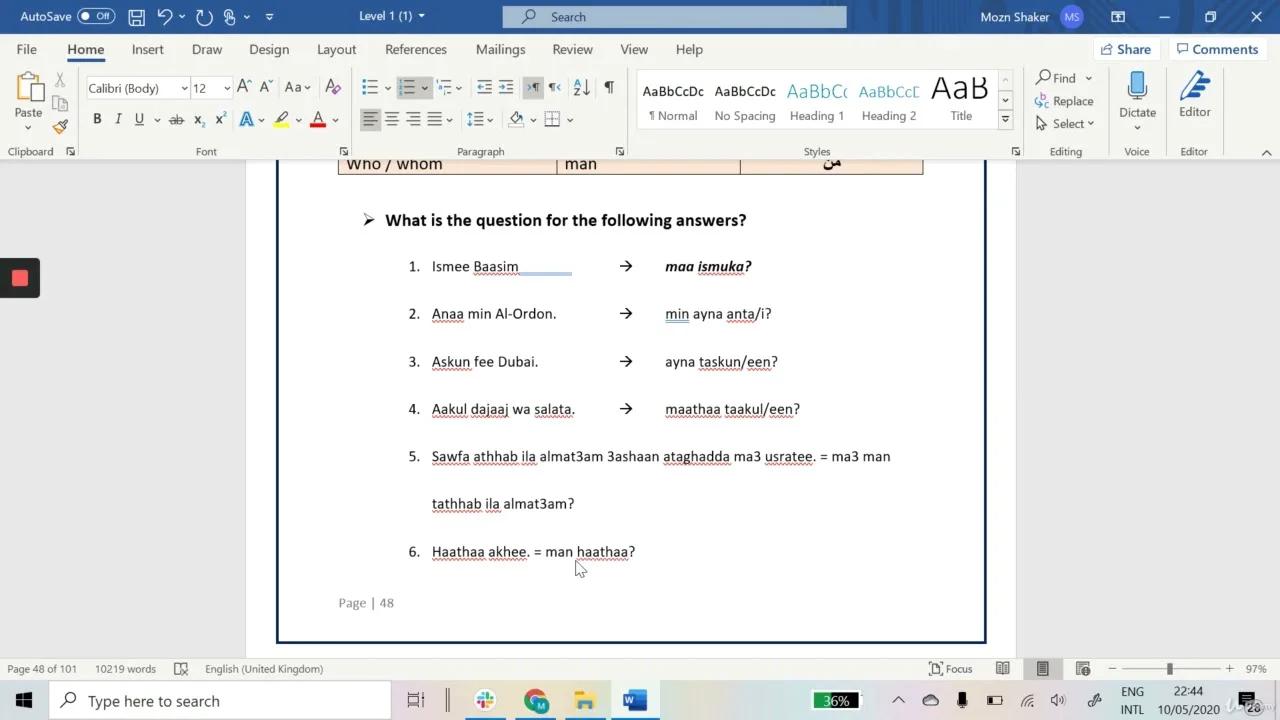Viewport: 1280px width, 720px height.
Task: Switch to the Insert tab
Action: tap(147, 49)
